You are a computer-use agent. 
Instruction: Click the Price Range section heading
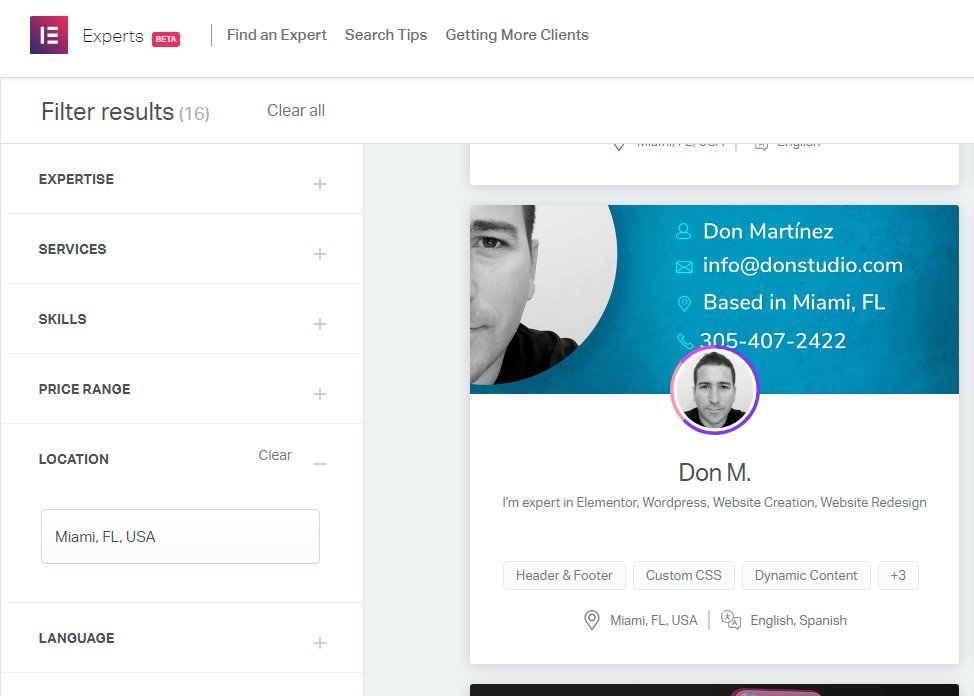pos(84,389)
